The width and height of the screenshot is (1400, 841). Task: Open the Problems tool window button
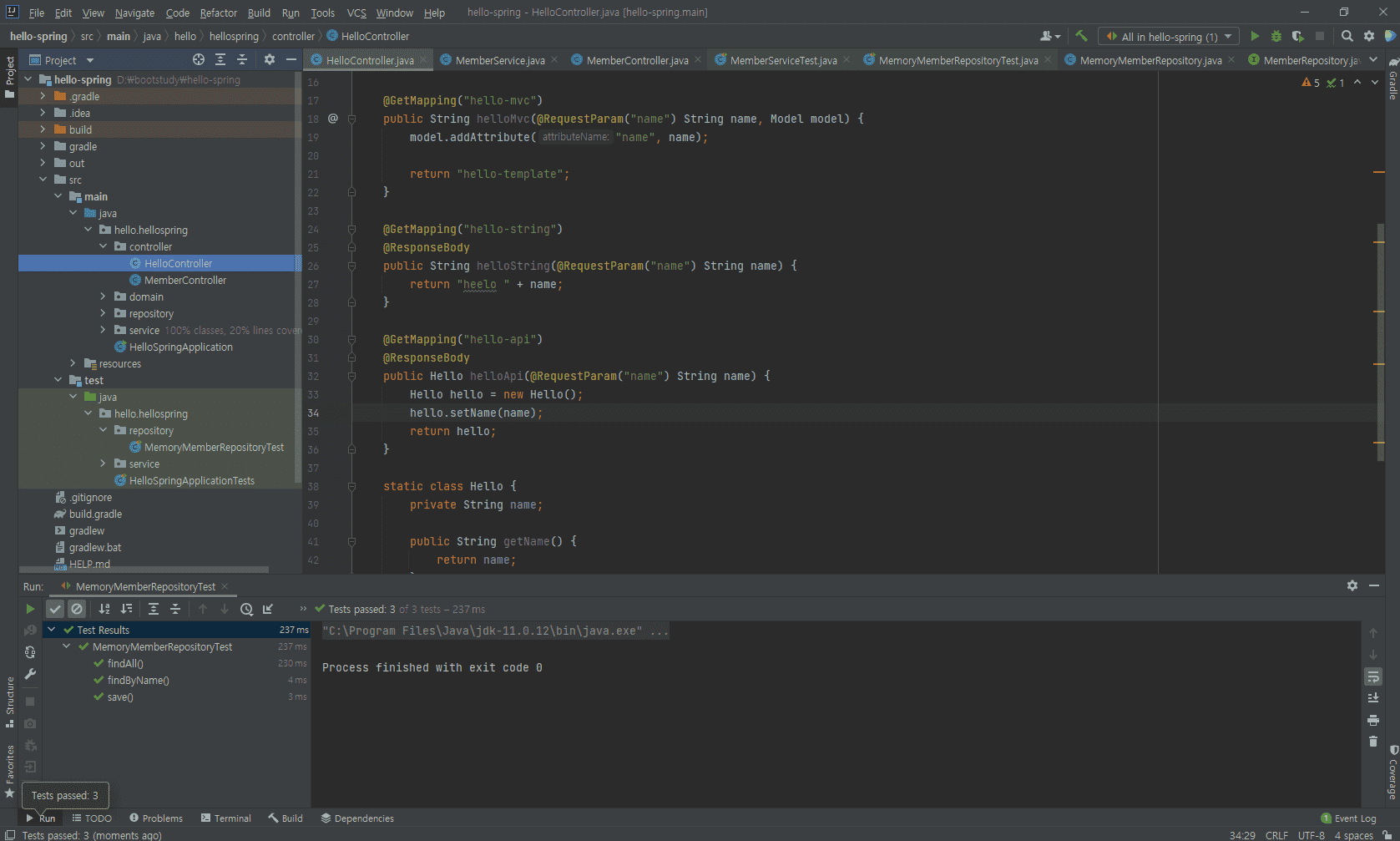(156, 818)
